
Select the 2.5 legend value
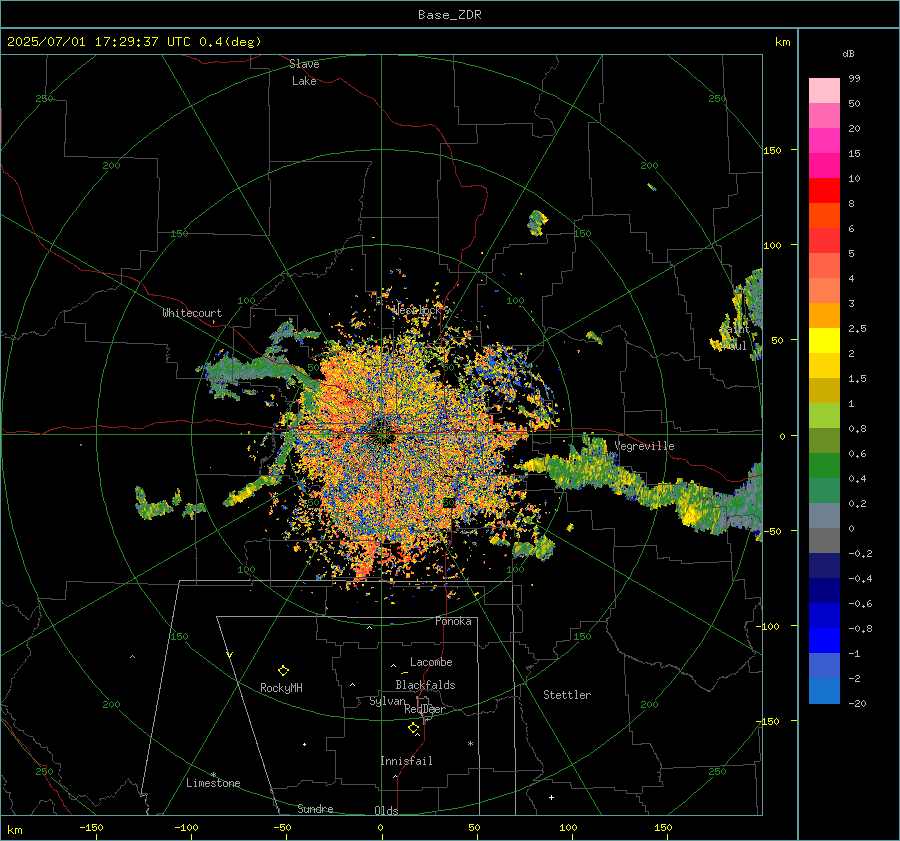click(x=857, y=328)
